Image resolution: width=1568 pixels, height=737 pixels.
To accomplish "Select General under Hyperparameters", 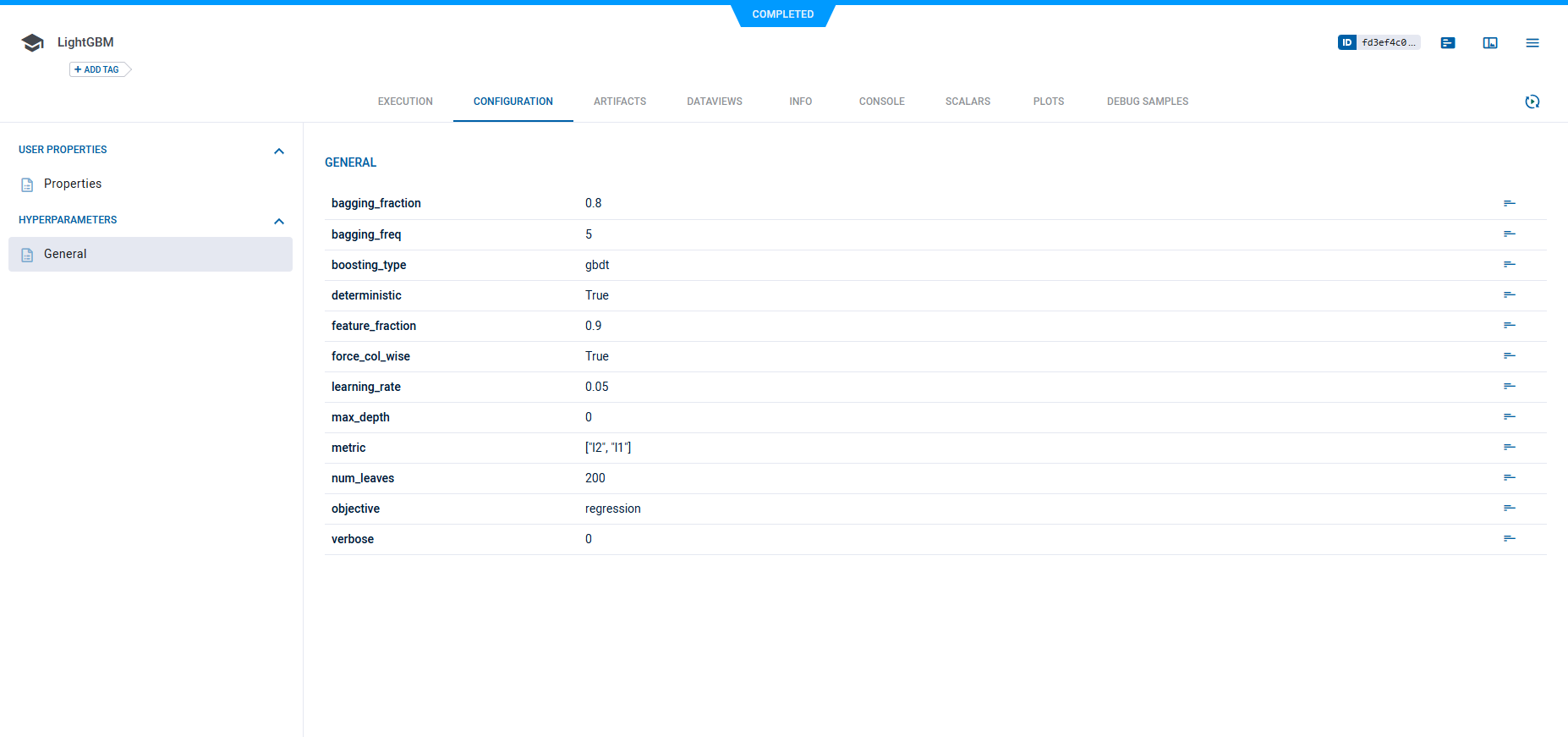I will [65, 254].
